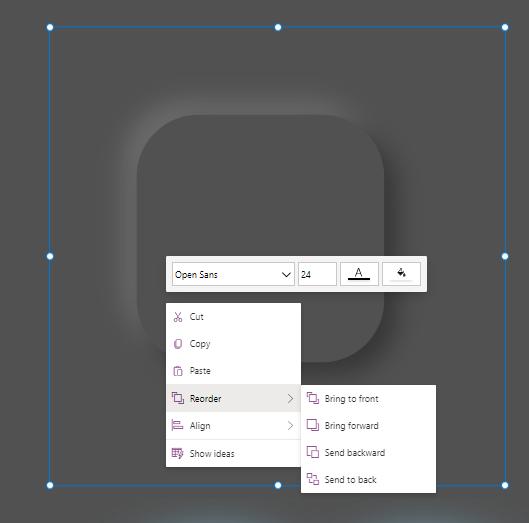This screenshot has height=523, width=529.
Task: Click the top-right selection handle
Action: pos(505,27)
